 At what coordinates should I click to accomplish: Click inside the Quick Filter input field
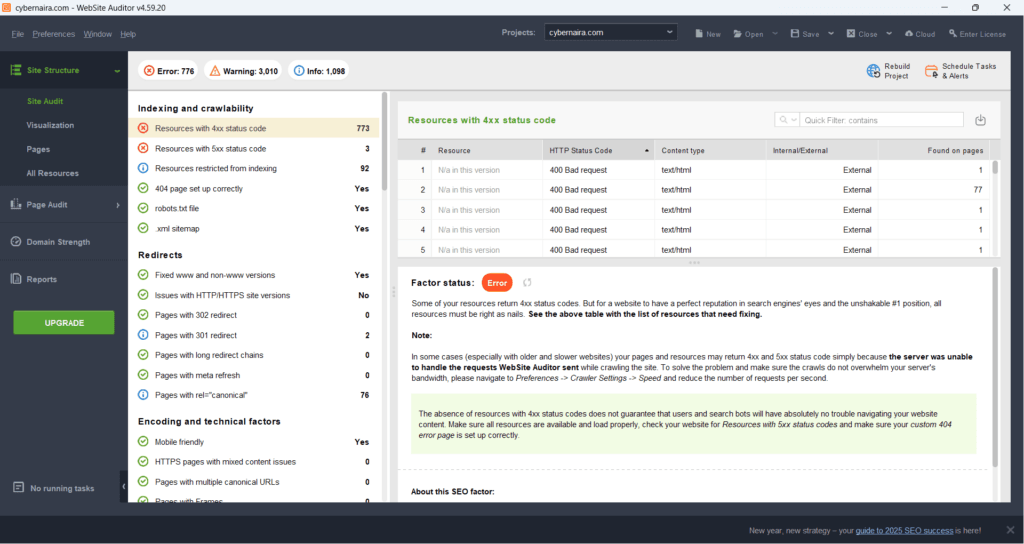click(x=882, y=120)
